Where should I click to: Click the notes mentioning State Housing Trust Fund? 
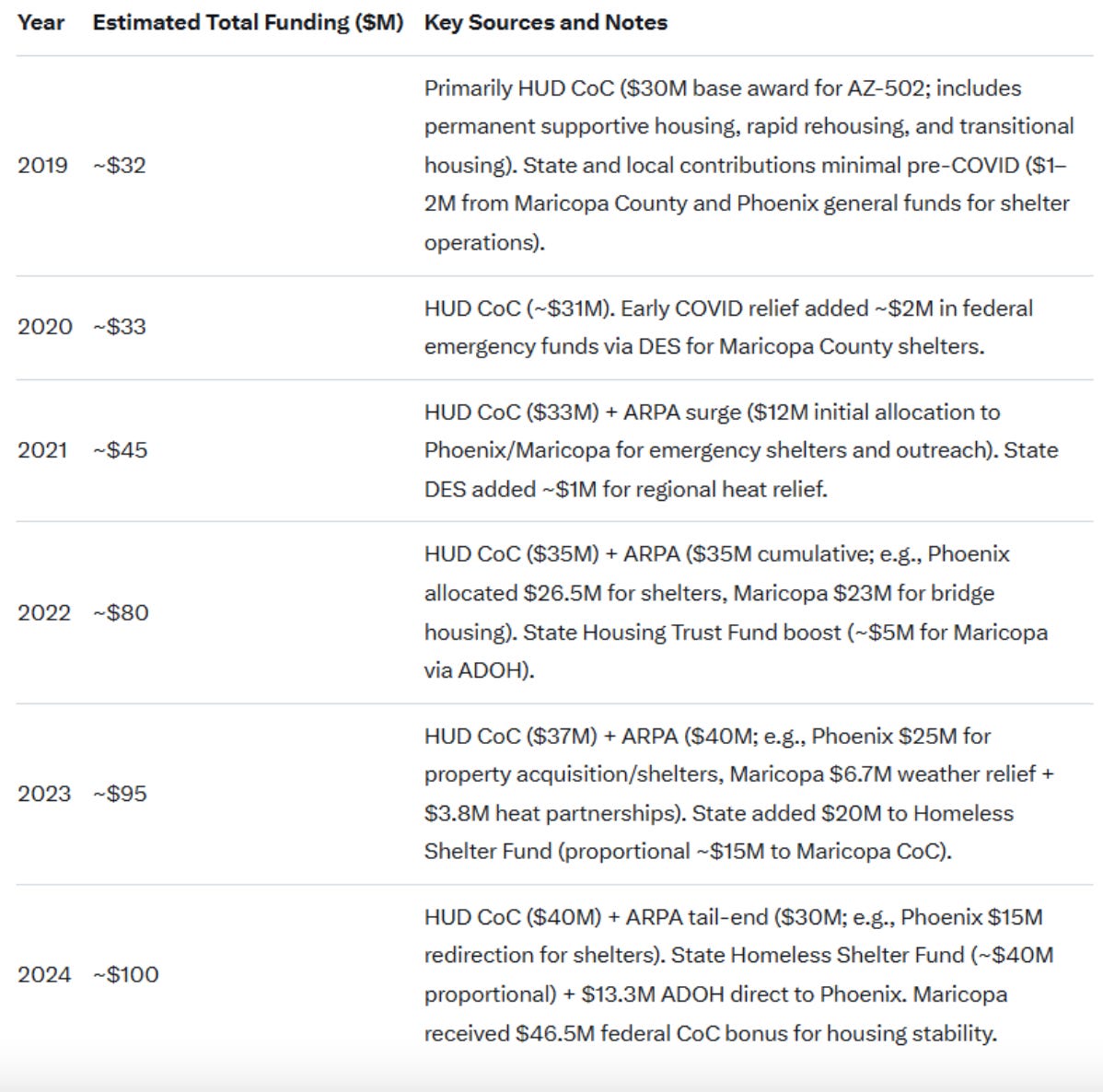click(736, 612)
